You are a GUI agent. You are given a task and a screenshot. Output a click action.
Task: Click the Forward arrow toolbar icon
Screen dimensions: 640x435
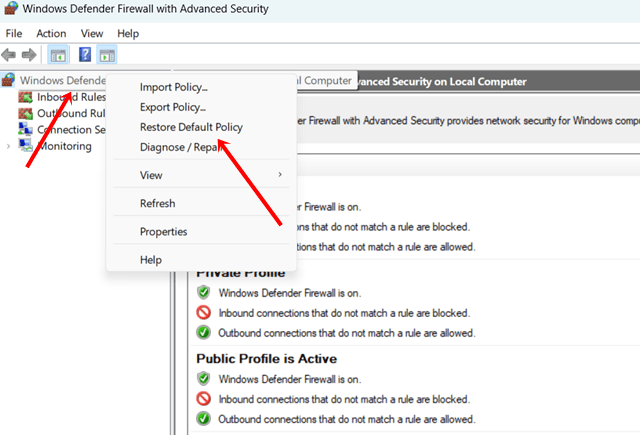tap(28, 54)
